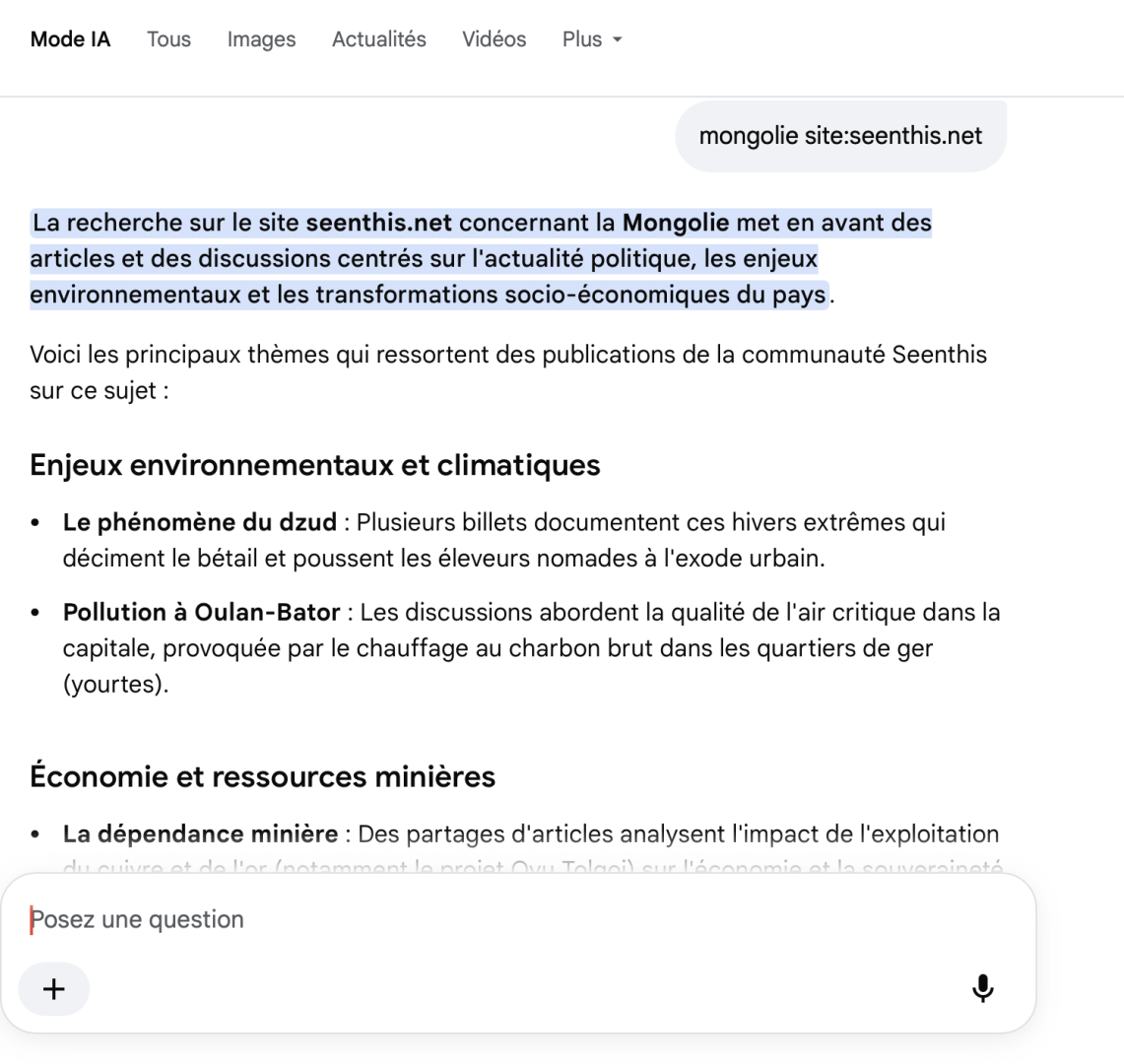
Task: Activate the microphone voice input icon
Action: click(x=983, y=988)
